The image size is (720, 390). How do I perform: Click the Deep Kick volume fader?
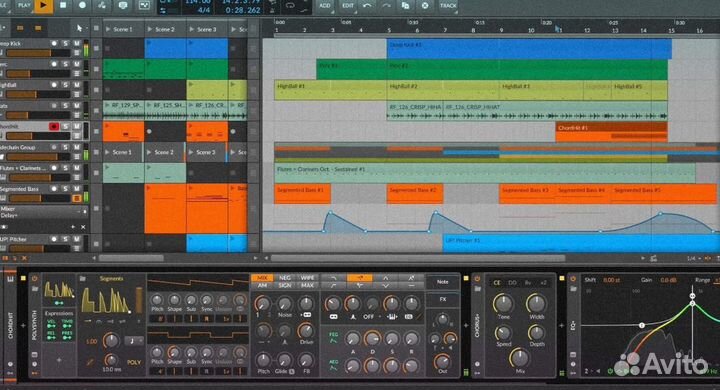(x=37, y=53)
